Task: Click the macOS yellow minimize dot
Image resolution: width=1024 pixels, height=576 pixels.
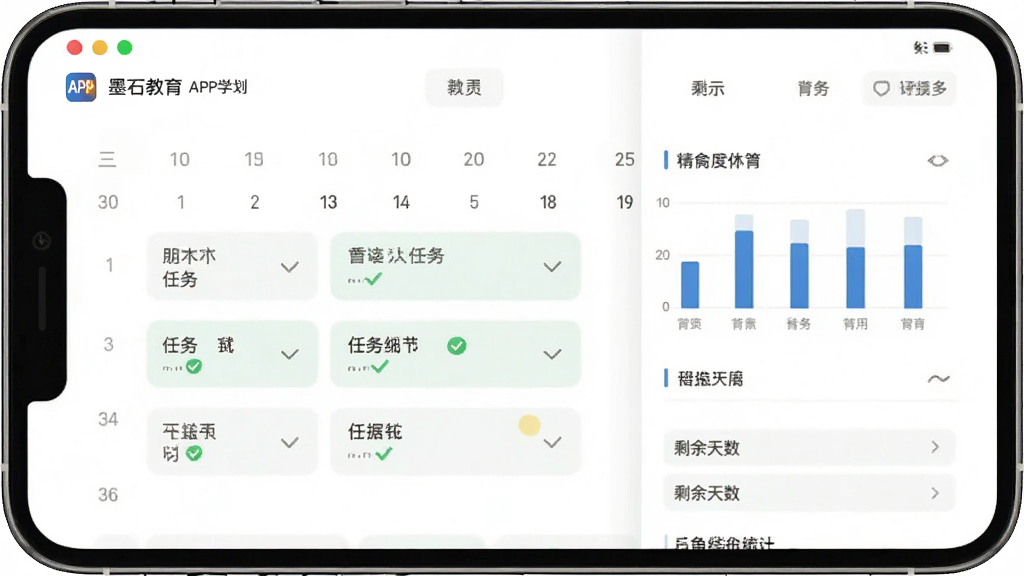Action: (x=100, y=48)
